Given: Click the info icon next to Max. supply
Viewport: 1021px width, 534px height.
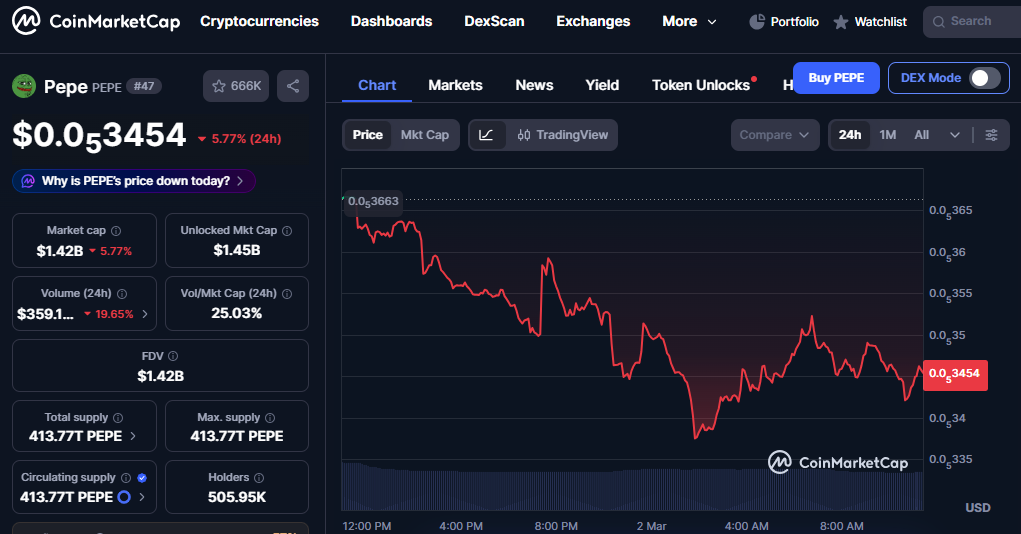Looking at the screenshot, I should point(270,417).
